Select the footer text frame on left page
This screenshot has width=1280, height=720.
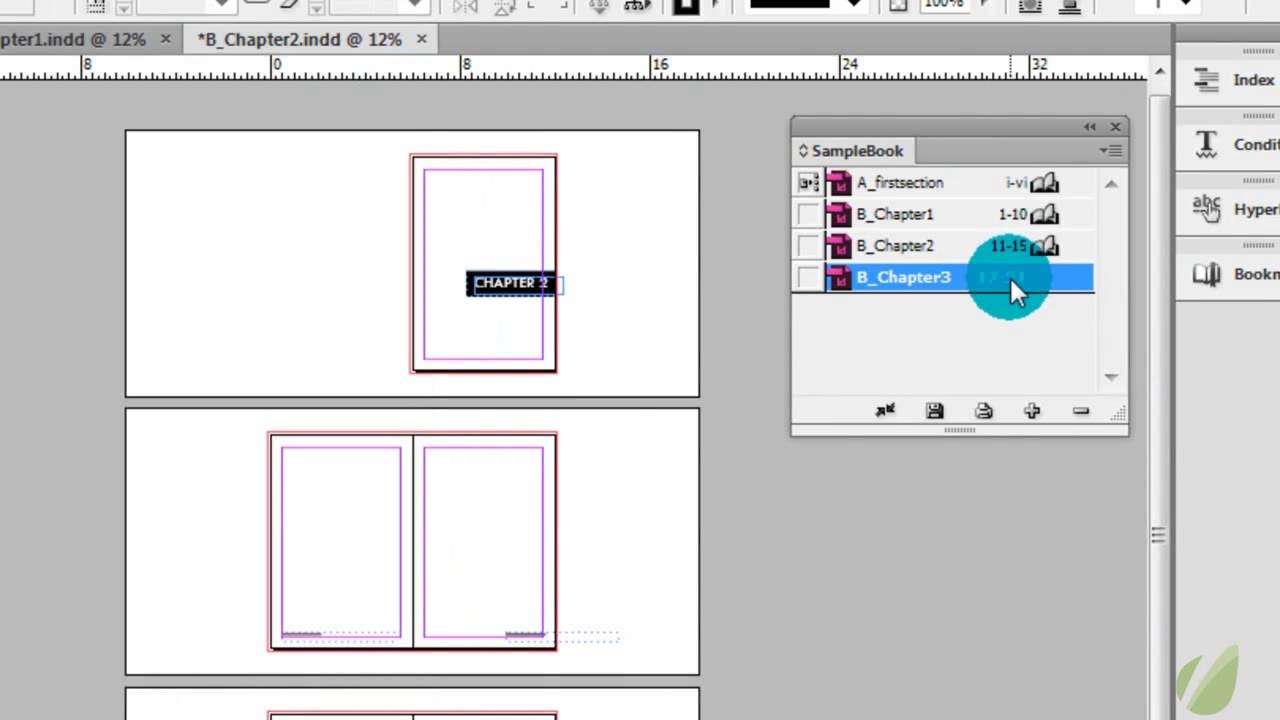[x=340, y=635]
